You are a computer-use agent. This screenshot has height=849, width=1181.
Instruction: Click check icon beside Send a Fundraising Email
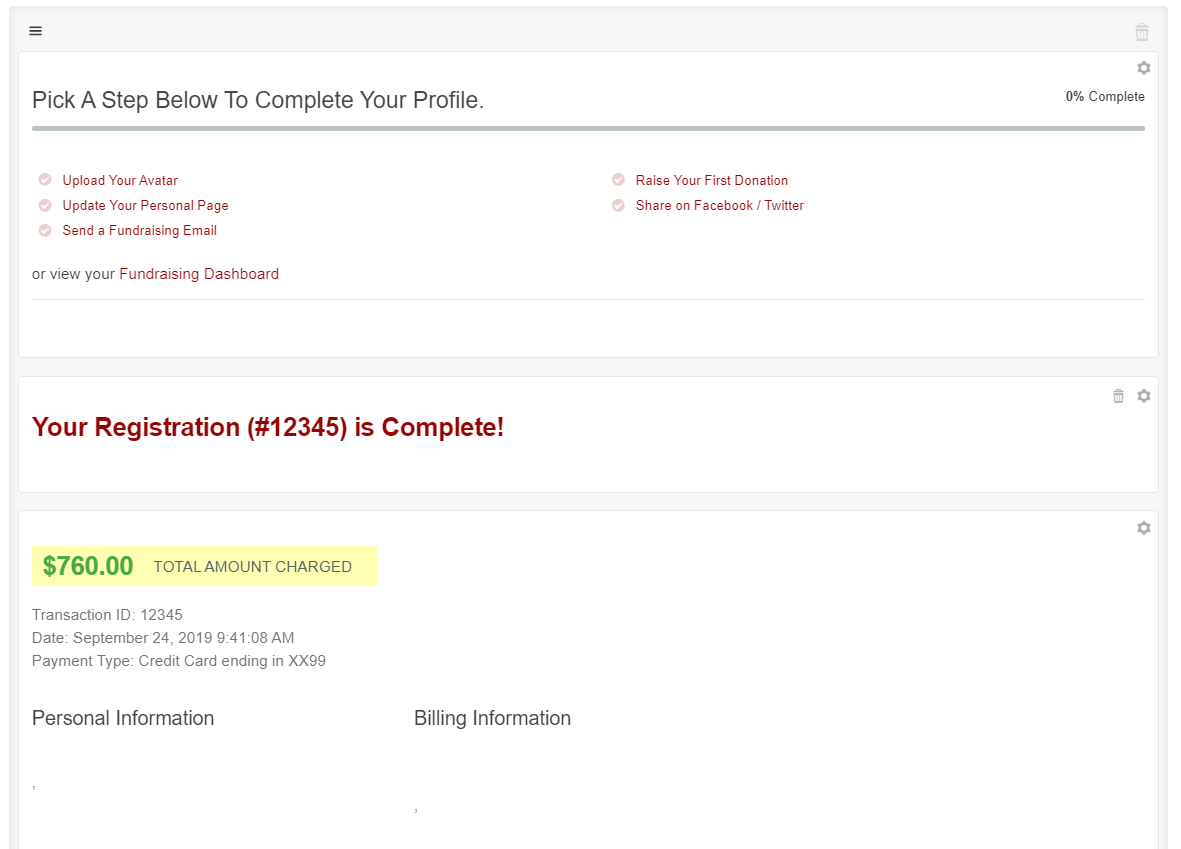[x=45, y=230]
